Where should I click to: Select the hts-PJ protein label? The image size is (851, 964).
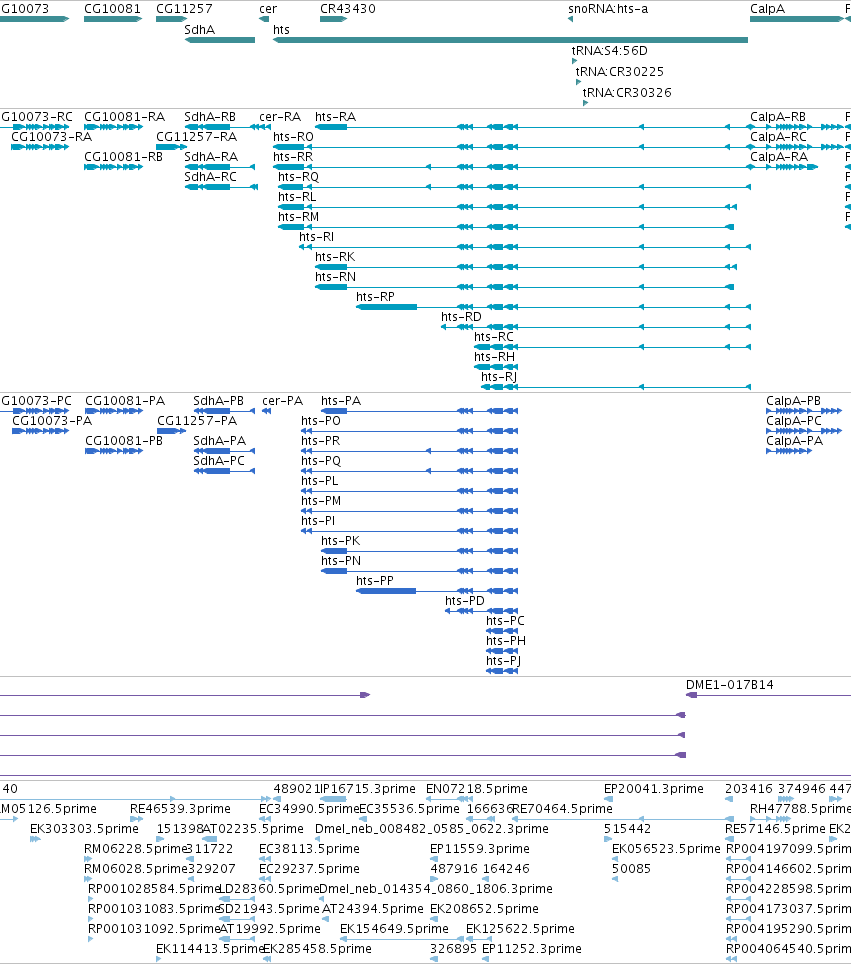pyautogui.click(x=503, y=660)
